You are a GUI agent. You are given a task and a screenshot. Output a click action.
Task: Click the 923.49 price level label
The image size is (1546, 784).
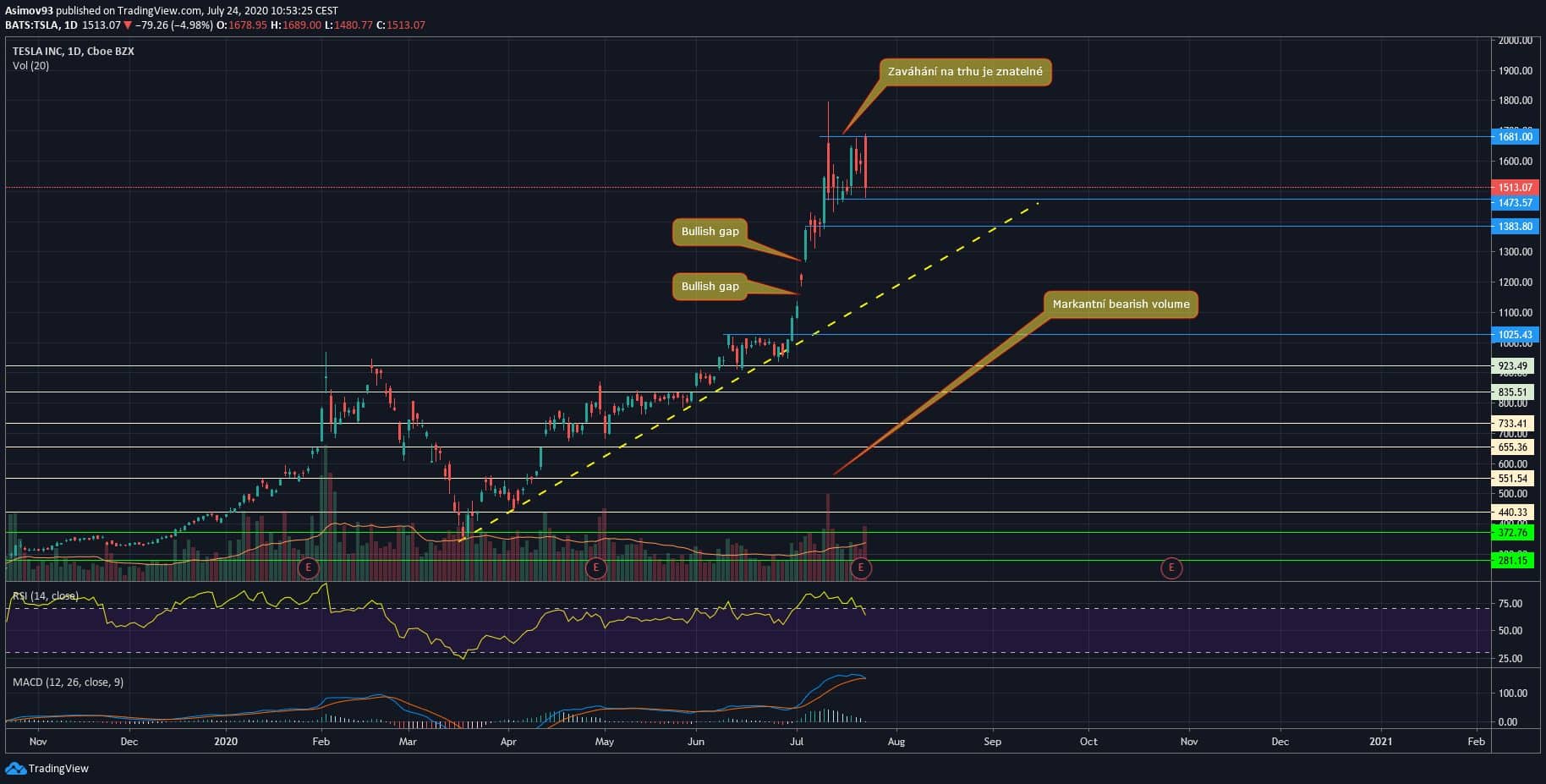(1513, 366)
